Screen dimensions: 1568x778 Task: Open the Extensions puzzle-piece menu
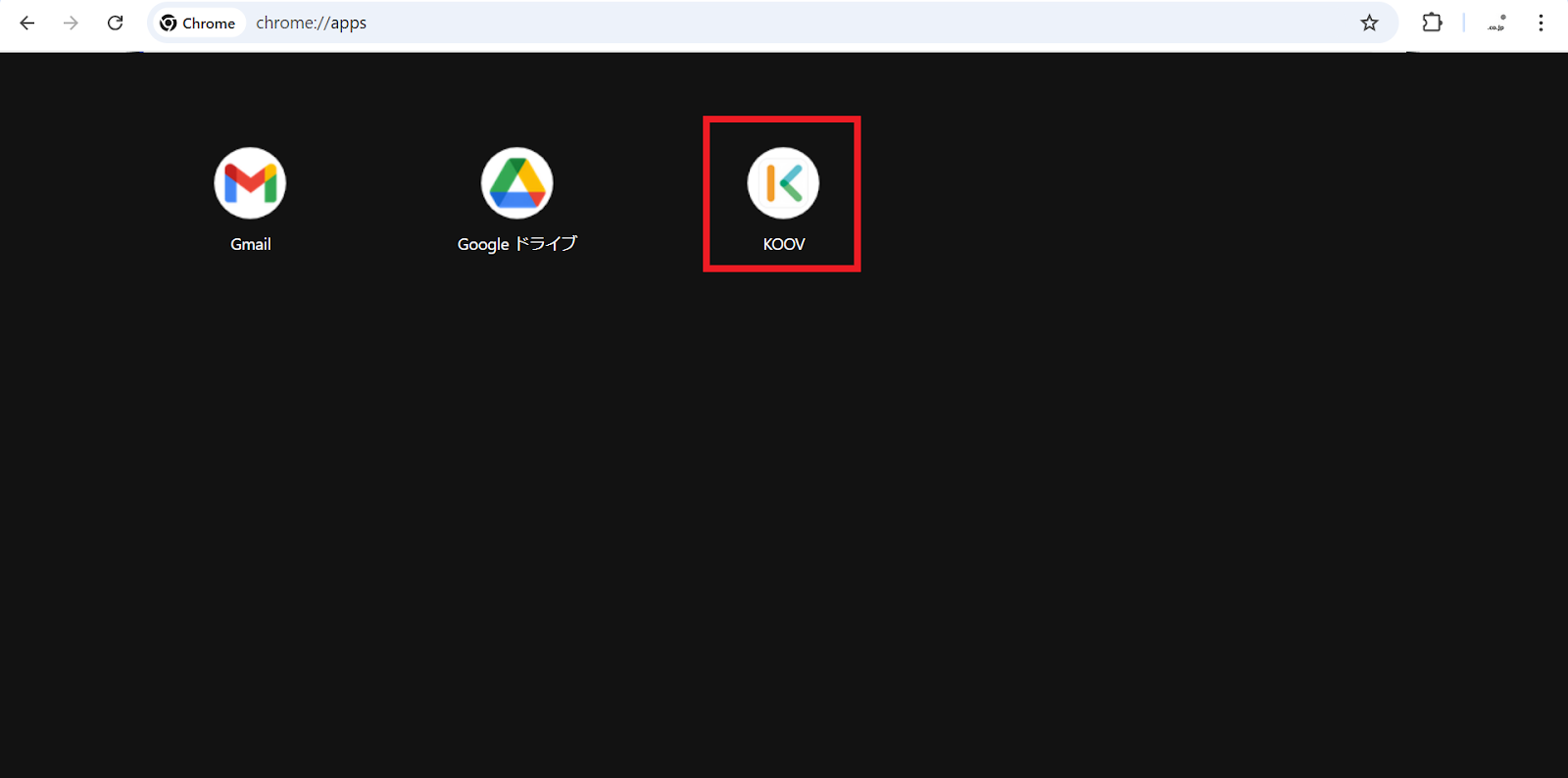coord(1432,23)
